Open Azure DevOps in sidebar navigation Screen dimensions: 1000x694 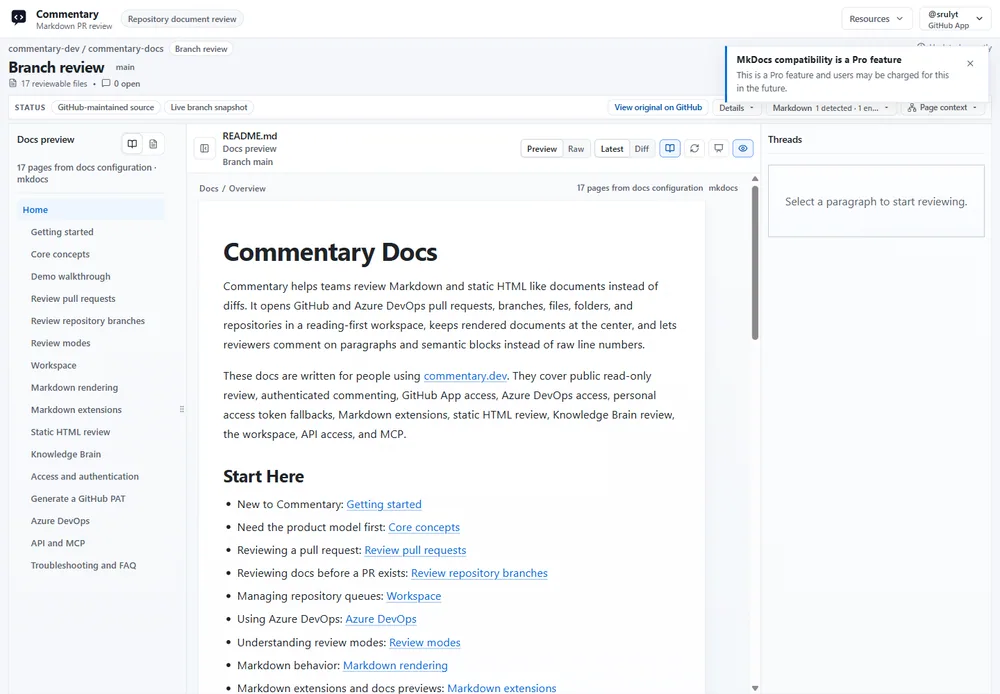point(60,521)
